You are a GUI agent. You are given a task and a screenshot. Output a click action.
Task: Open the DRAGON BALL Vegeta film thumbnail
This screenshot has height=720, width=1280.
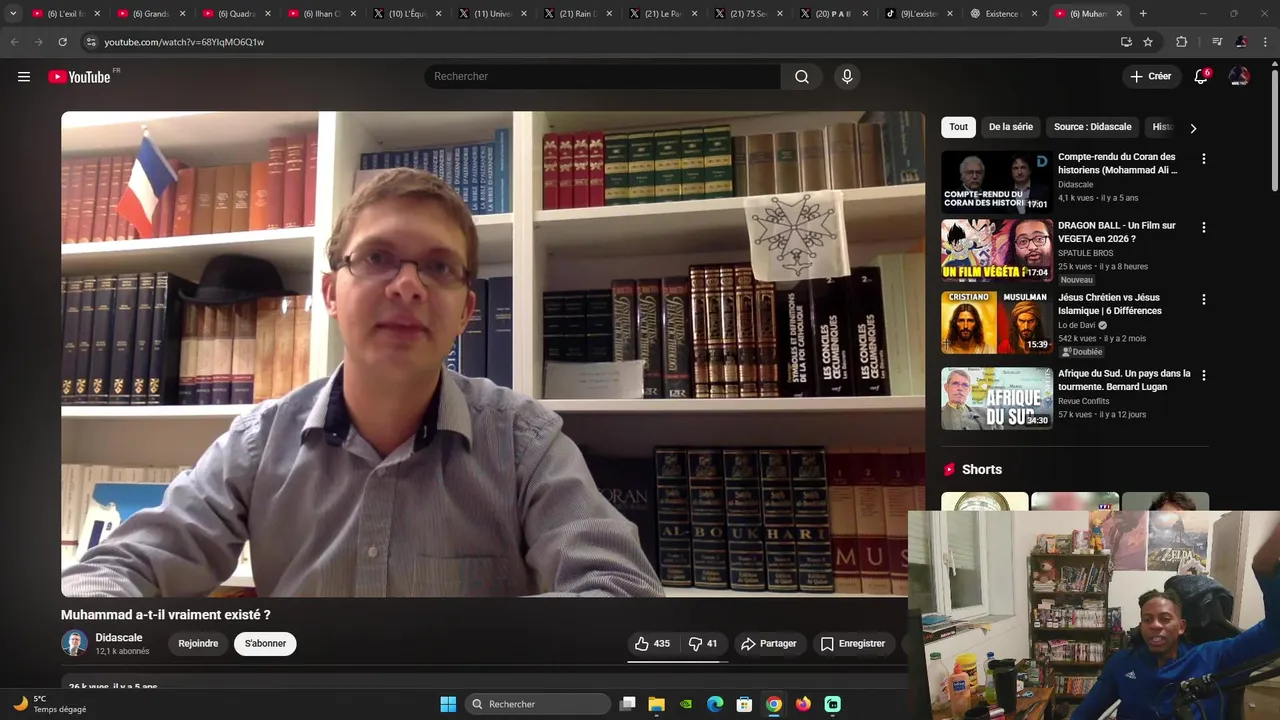point(997,251)
